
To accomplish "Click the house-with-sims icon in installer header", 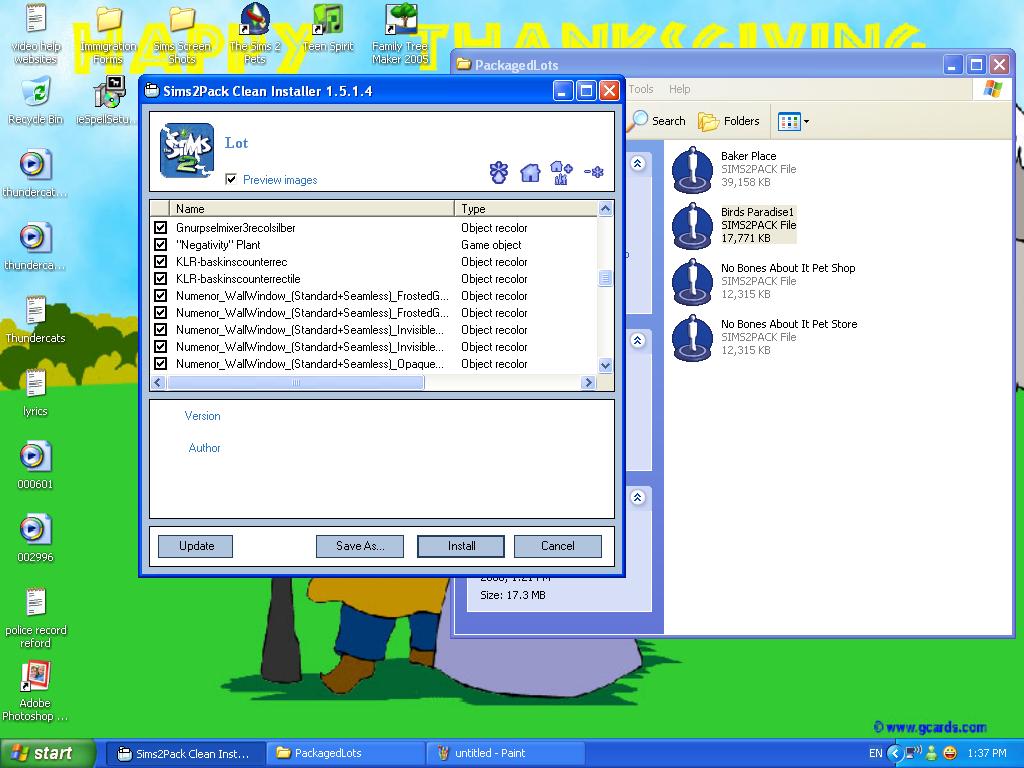I will pos(561,172).
